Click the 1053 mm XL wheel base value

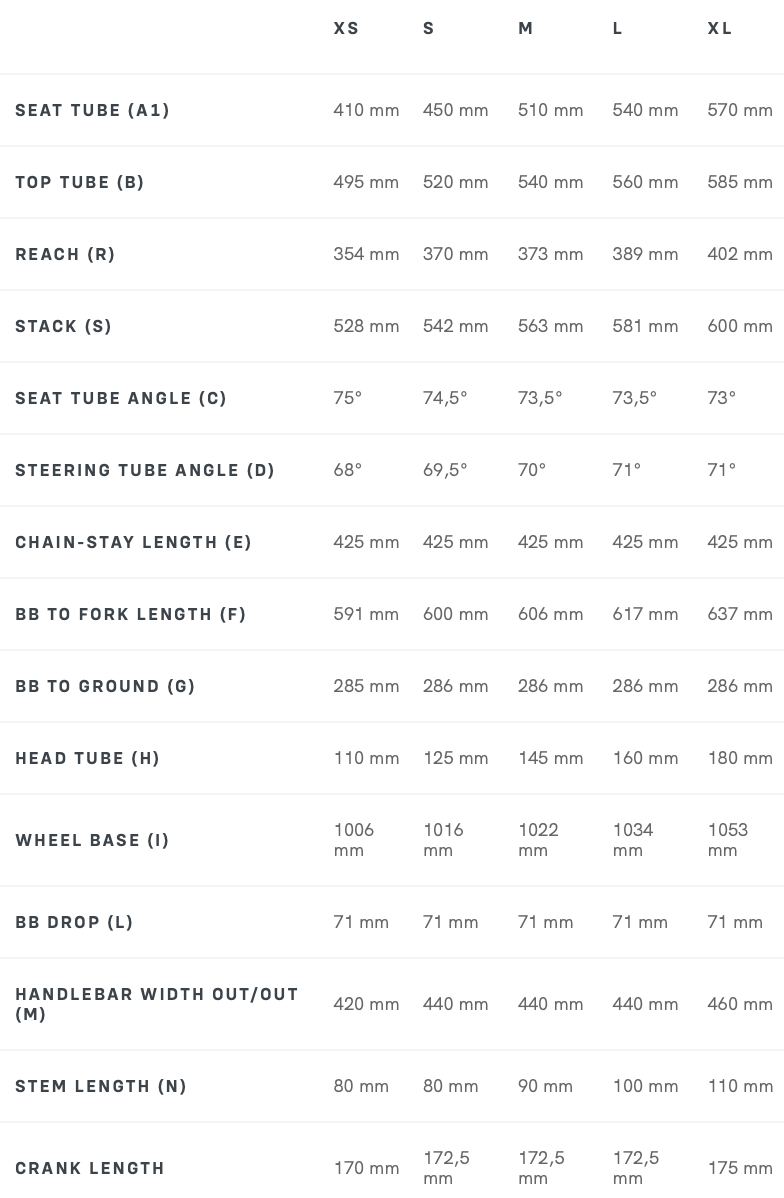pos(727,840)
